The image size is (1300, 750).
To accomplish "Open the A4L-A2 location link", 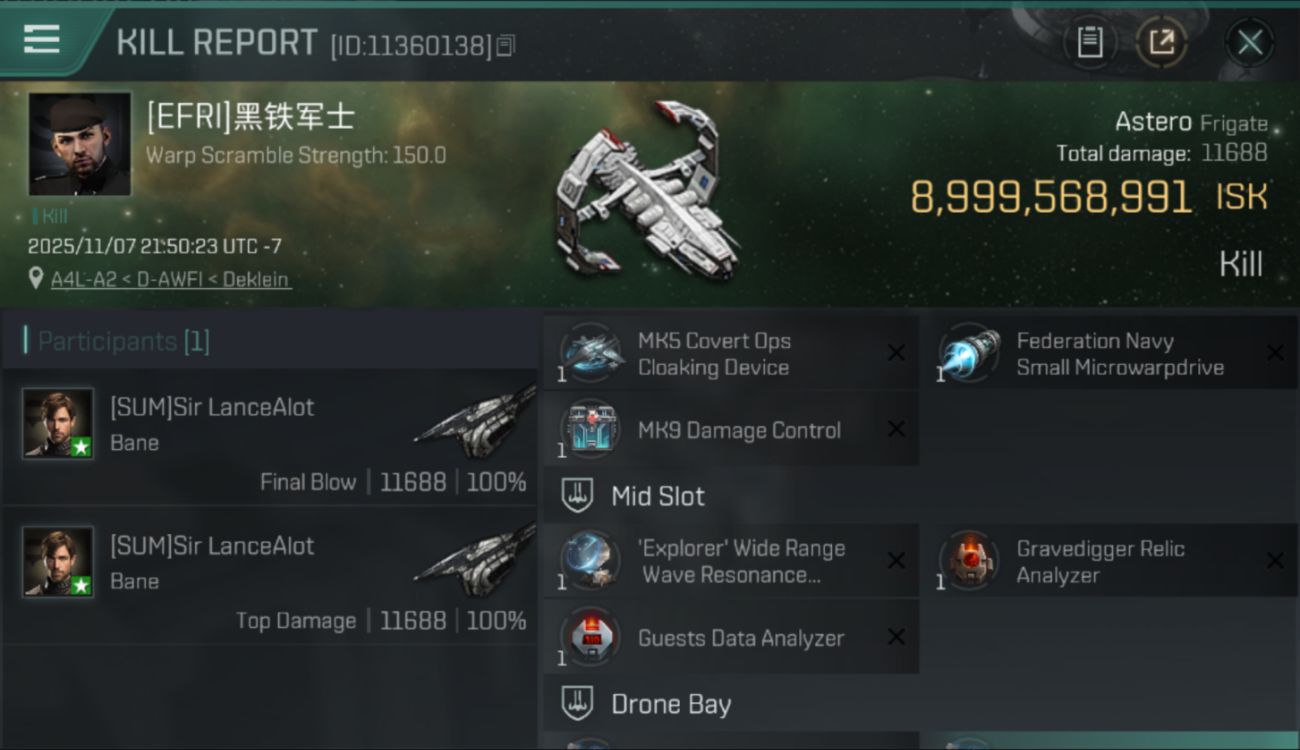I will pos(171,280).
